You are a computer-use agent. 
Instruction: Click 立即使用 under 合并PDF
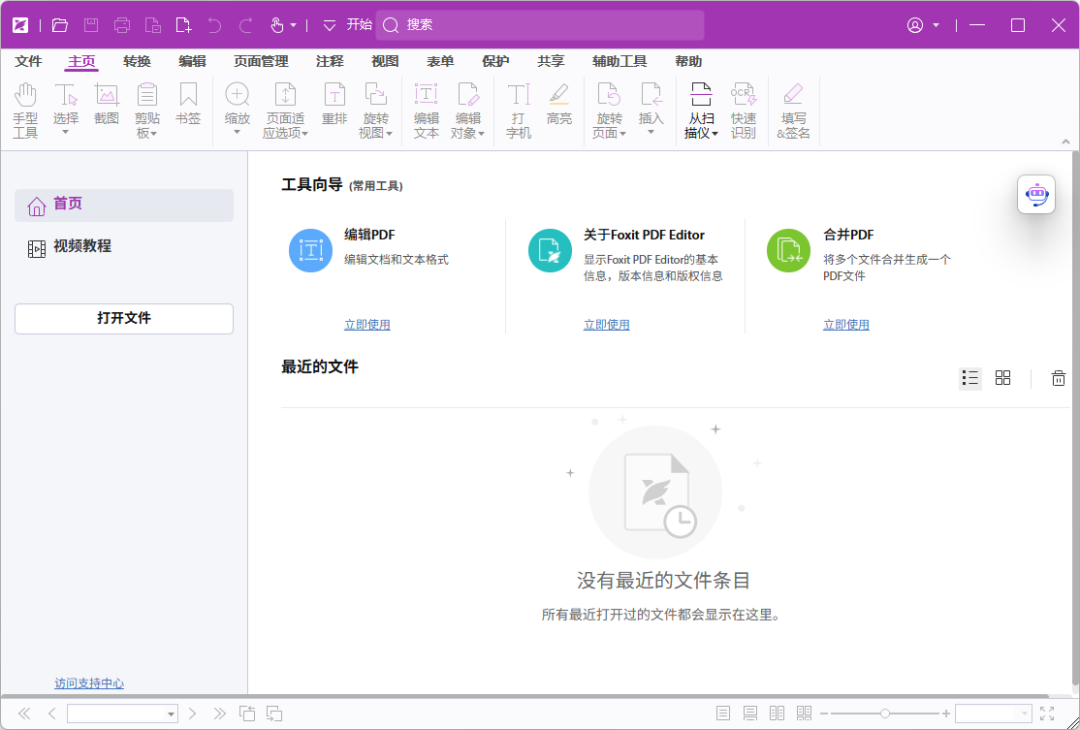(846, 324)
